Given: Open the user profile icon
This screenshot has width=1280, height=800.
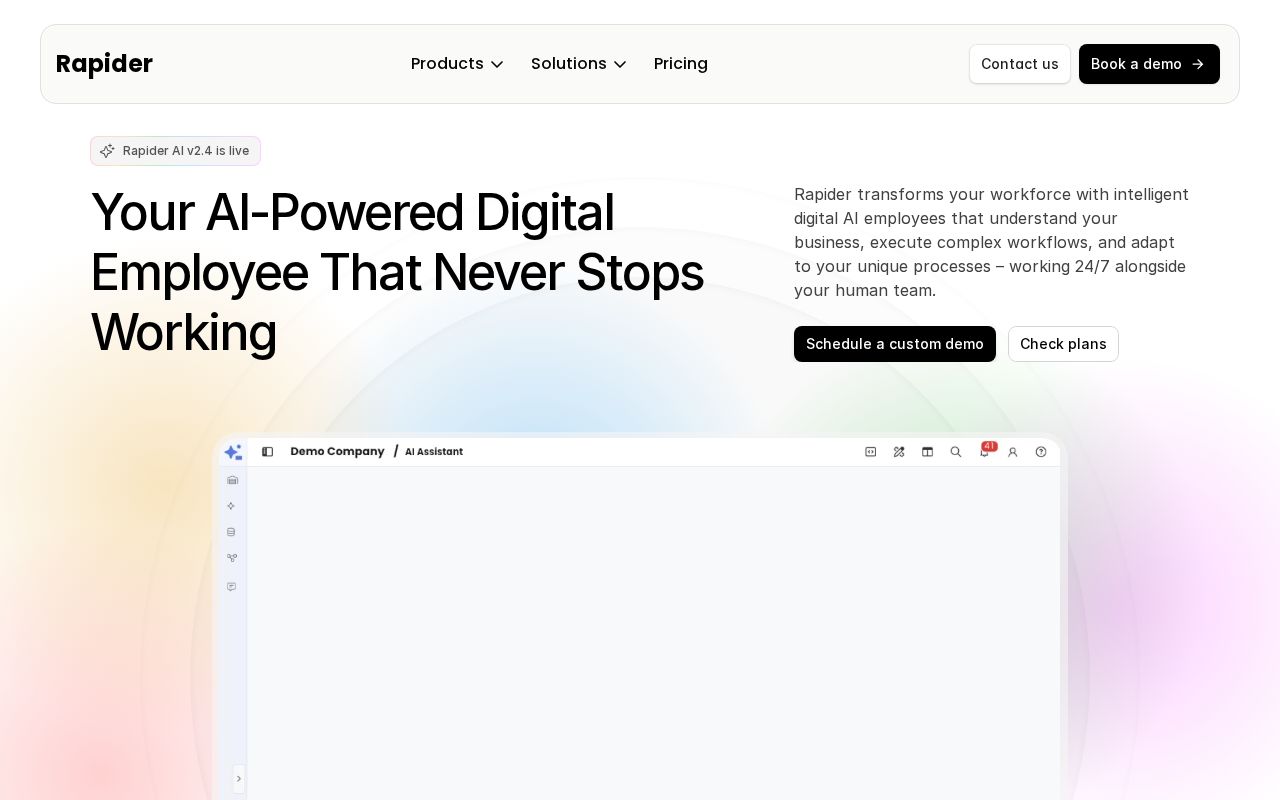Looking at the screenshot, I should [1012, 452].
